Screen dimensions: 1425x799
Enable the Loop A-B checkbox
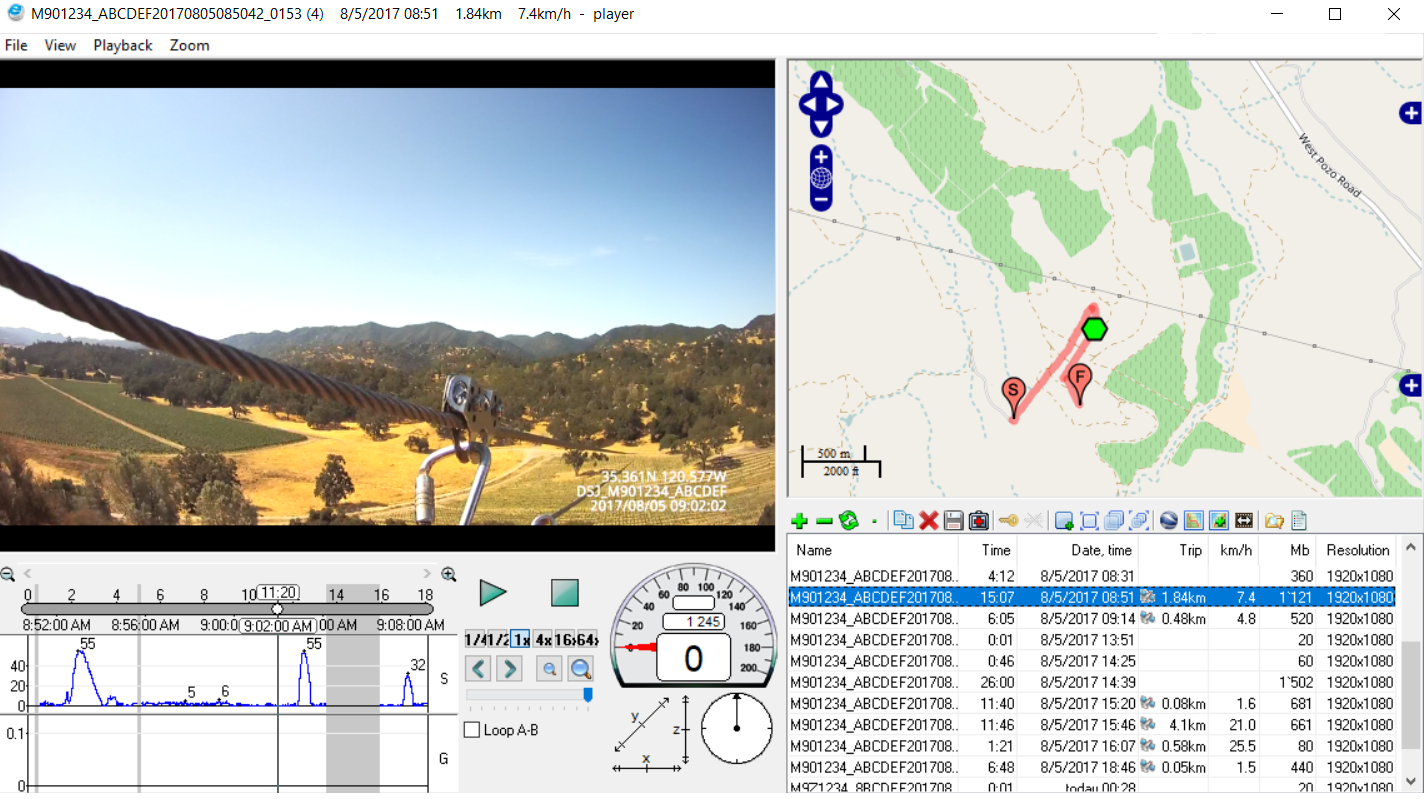[x=473, y=730]
